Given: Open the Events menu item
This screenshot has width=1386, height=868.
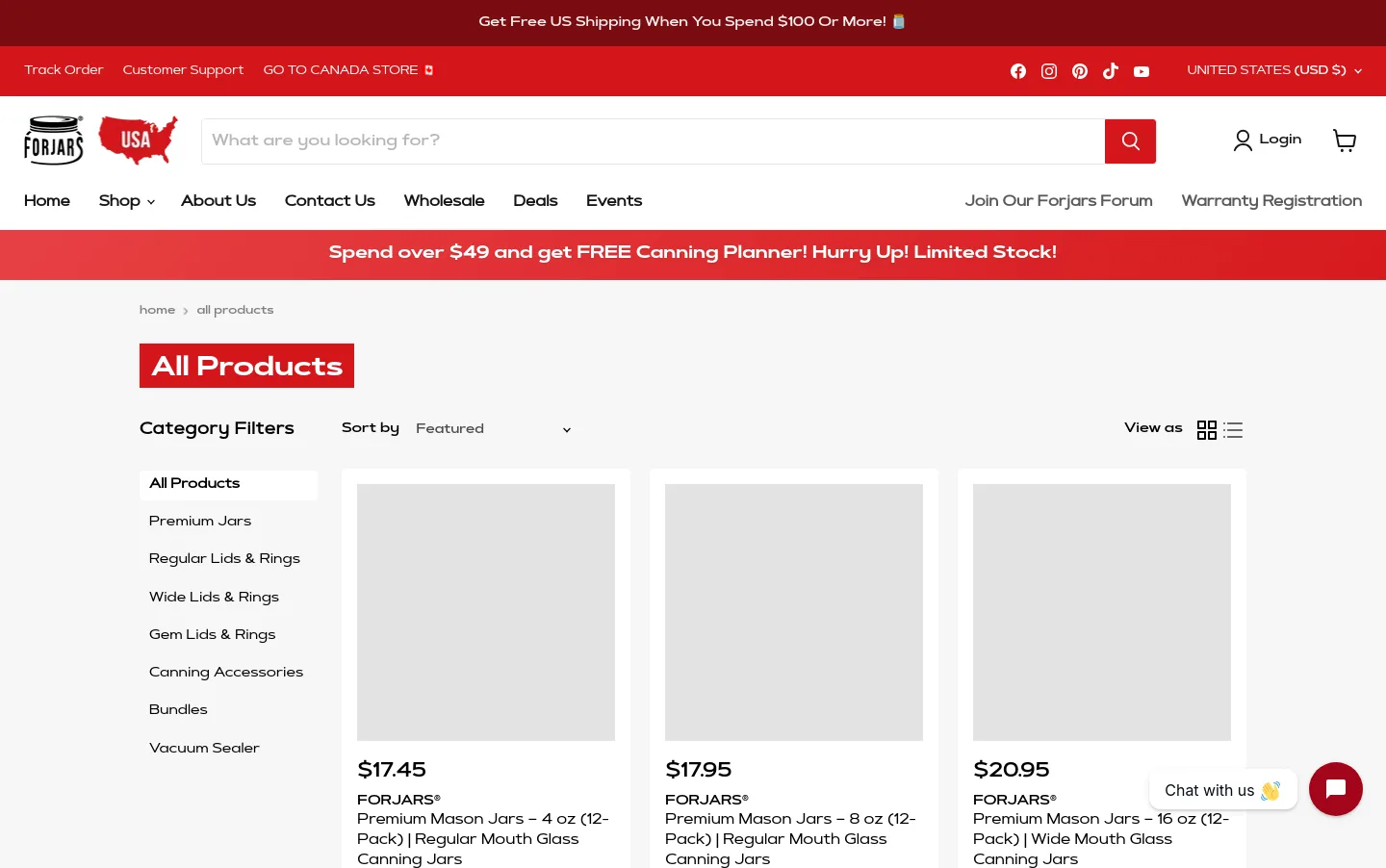Looking at the screenshot, I should 614,201.
